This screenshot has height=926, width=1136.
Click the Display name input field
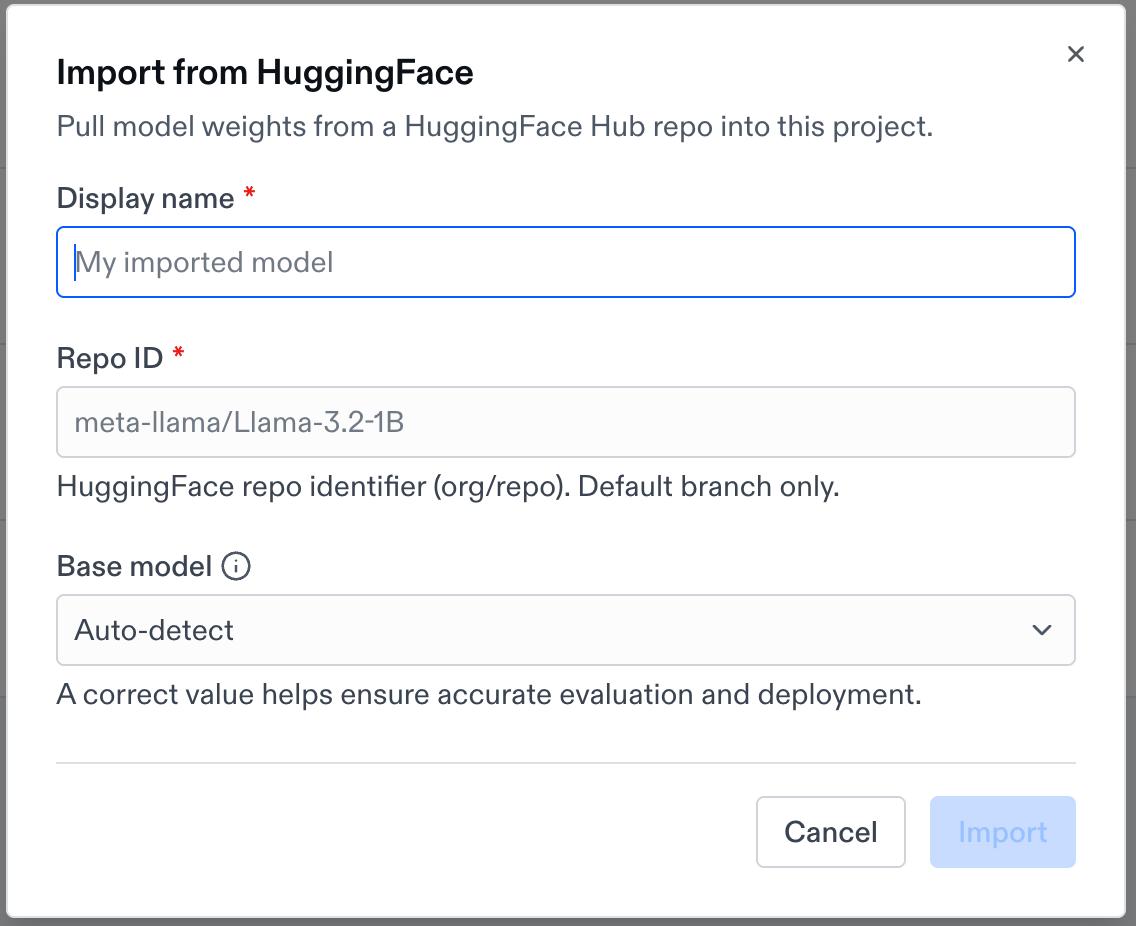pos(566,262)
